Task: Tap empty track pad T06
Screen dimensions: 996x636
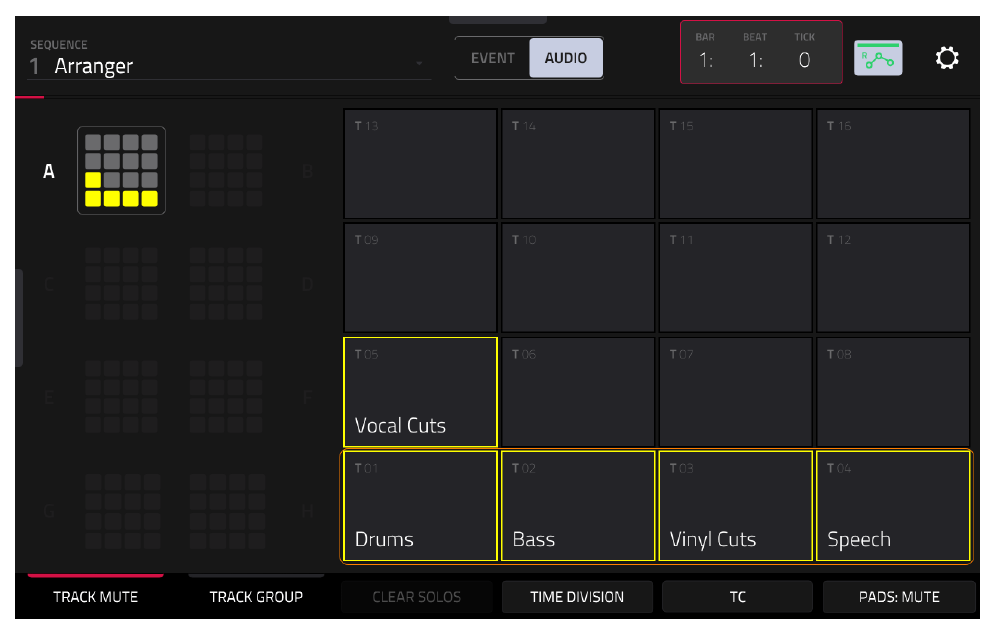Action: pyautogui.click(x=578, y=392)
